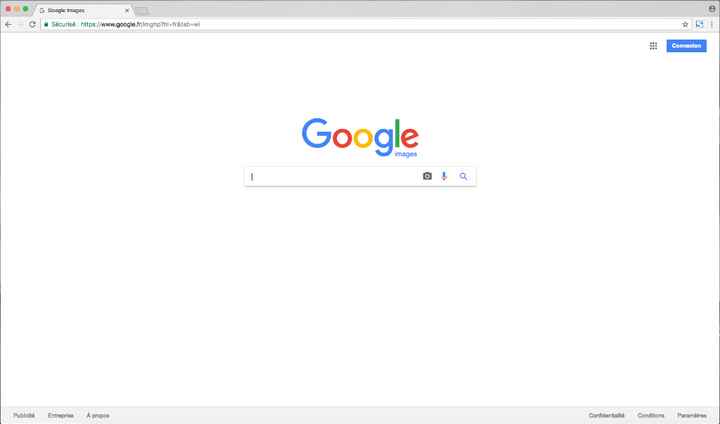
Task: Open the Publicité footer link
Action: (24, 415)
